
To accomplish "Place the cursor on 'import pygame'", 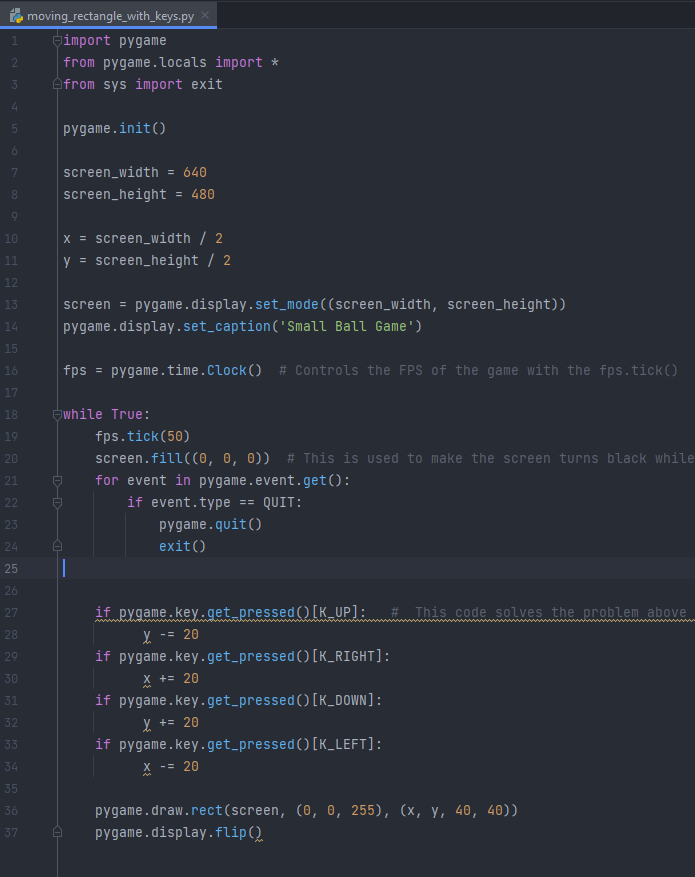I will [x=115, y=40].
